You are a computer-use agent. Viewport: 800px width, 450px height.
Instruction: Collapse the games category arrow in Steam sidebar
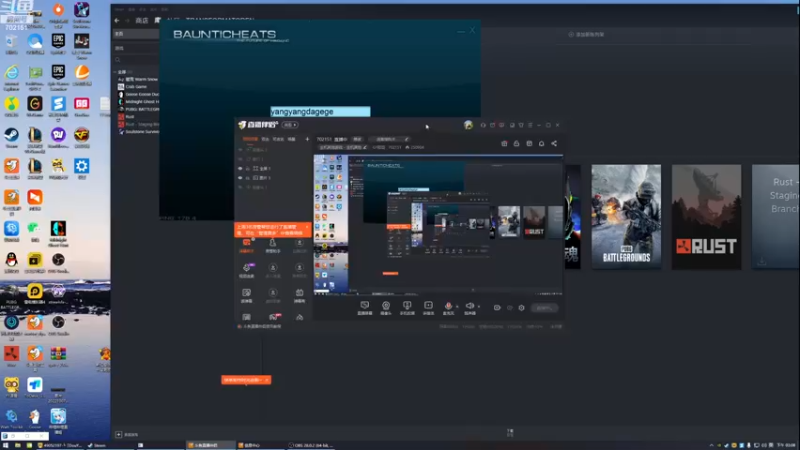coord(115,72)
